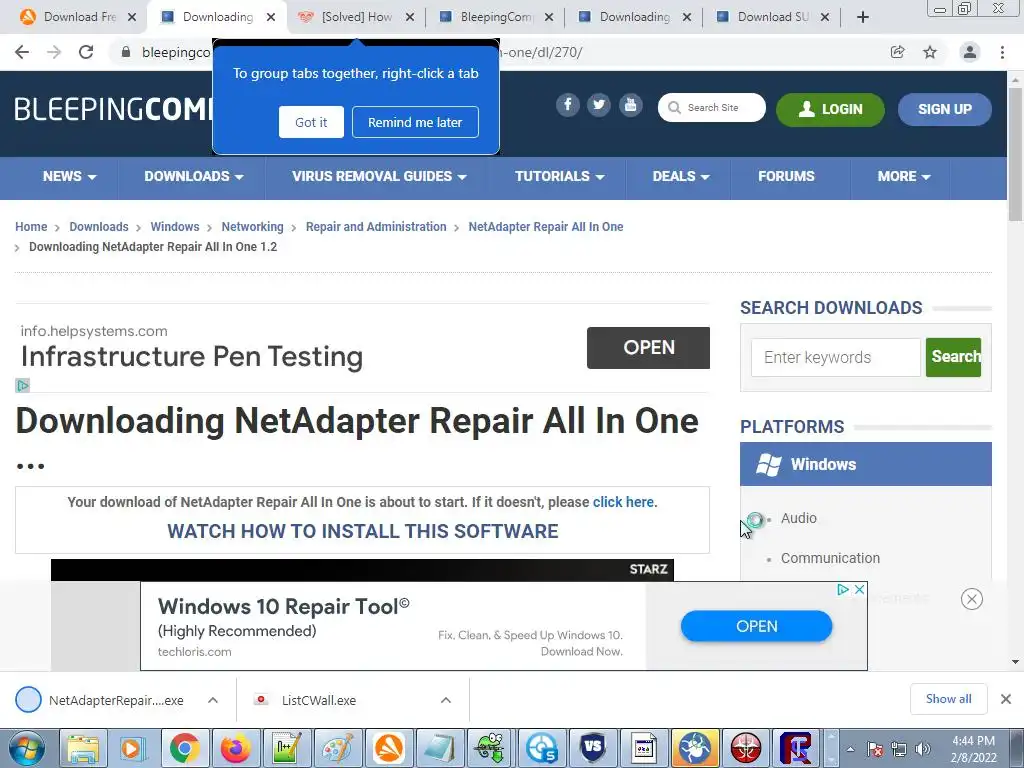Open the Twitter social icon
The width and height of the screenshot is (1024, 768).
598,105
